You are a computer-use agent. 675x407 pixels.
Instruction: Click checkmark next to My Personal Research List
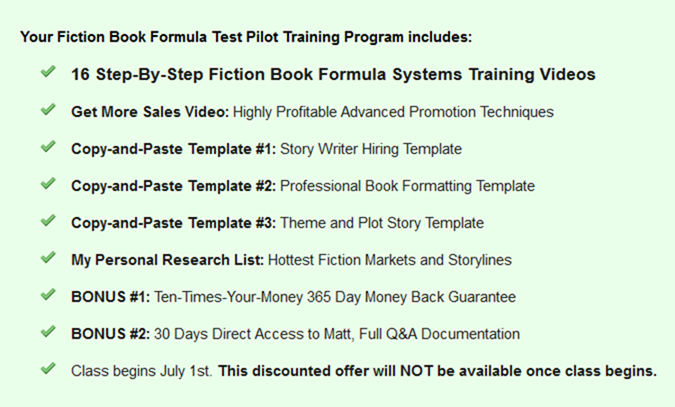click(x=47, y=258)
